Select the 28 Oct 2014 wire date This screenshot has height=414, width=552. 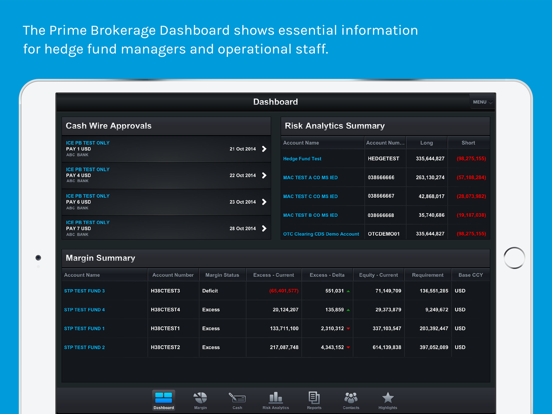[243, 228]
